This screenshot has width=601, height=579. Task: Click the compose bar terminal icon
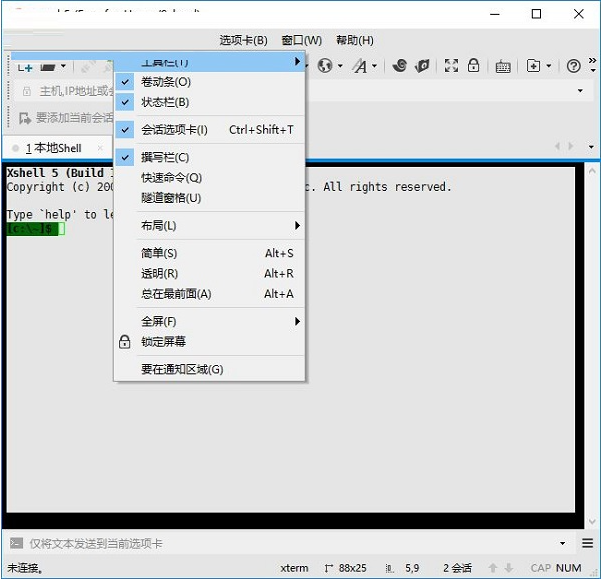click(x=16, y=543)
